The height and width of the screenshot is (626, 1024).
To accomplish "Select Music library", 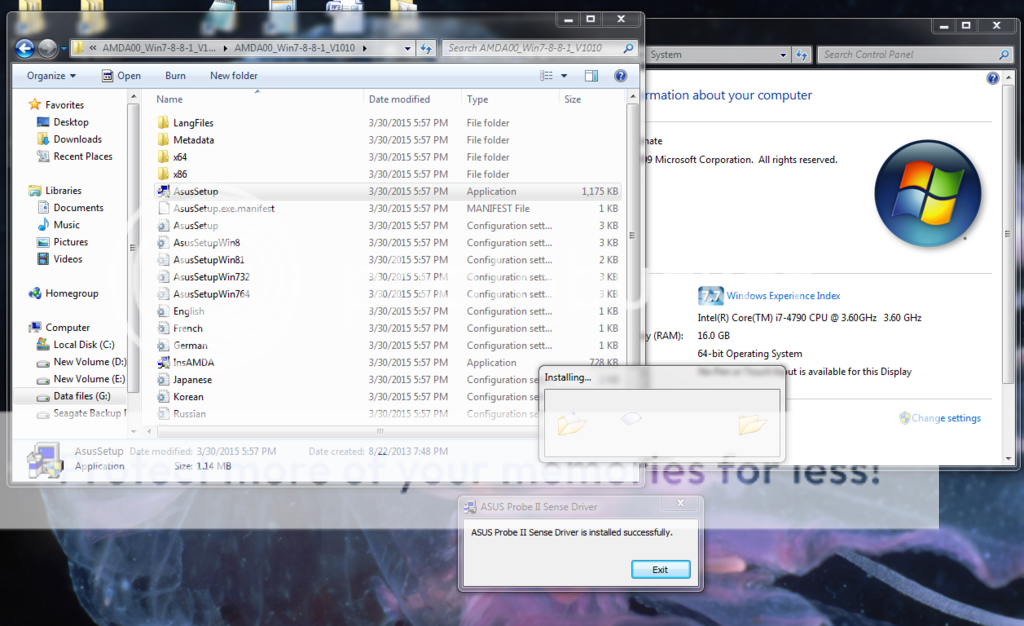I will tap(66, 225).
